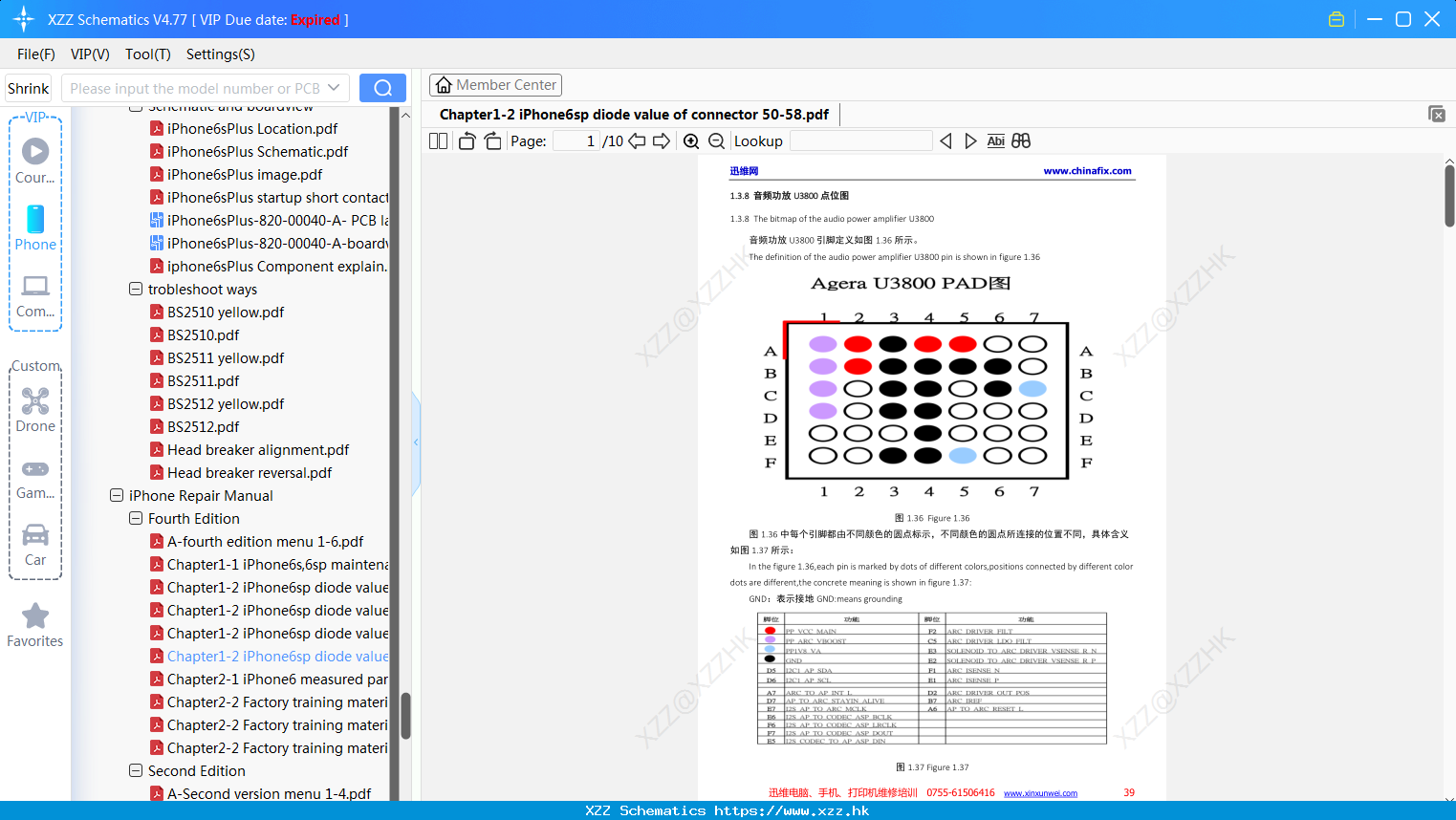Collapse the left tree panel handle
This screenshot has width=1456, height=820.
[416, 442]
